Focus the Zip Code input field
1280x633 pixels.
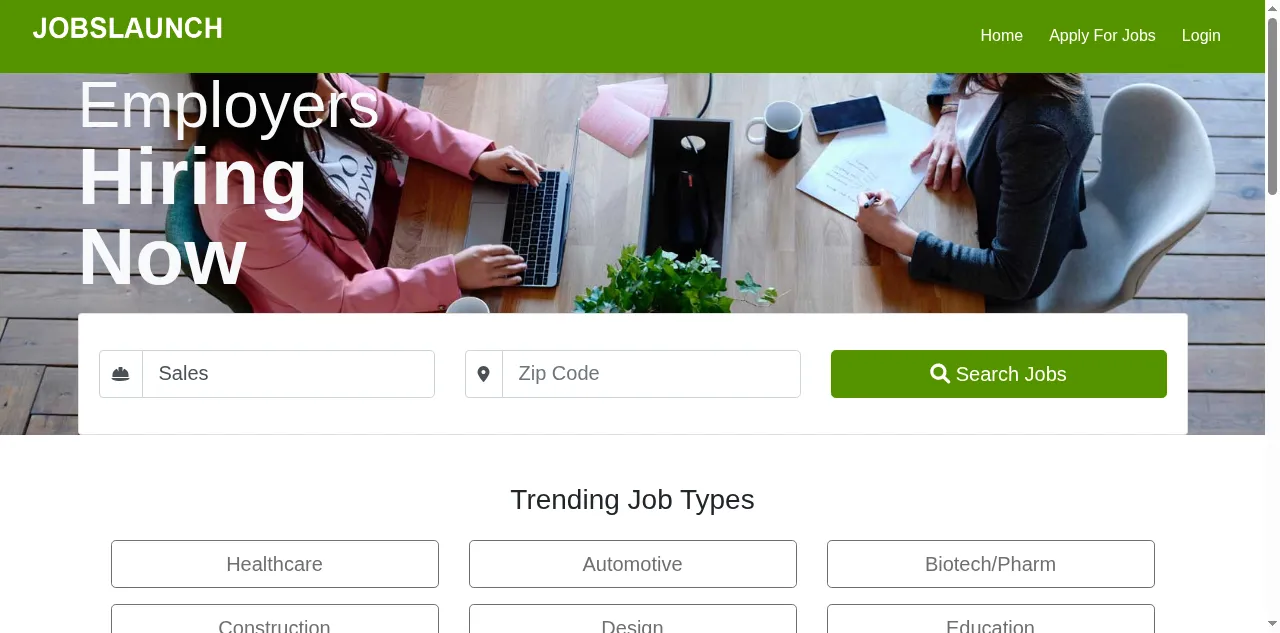652,374
